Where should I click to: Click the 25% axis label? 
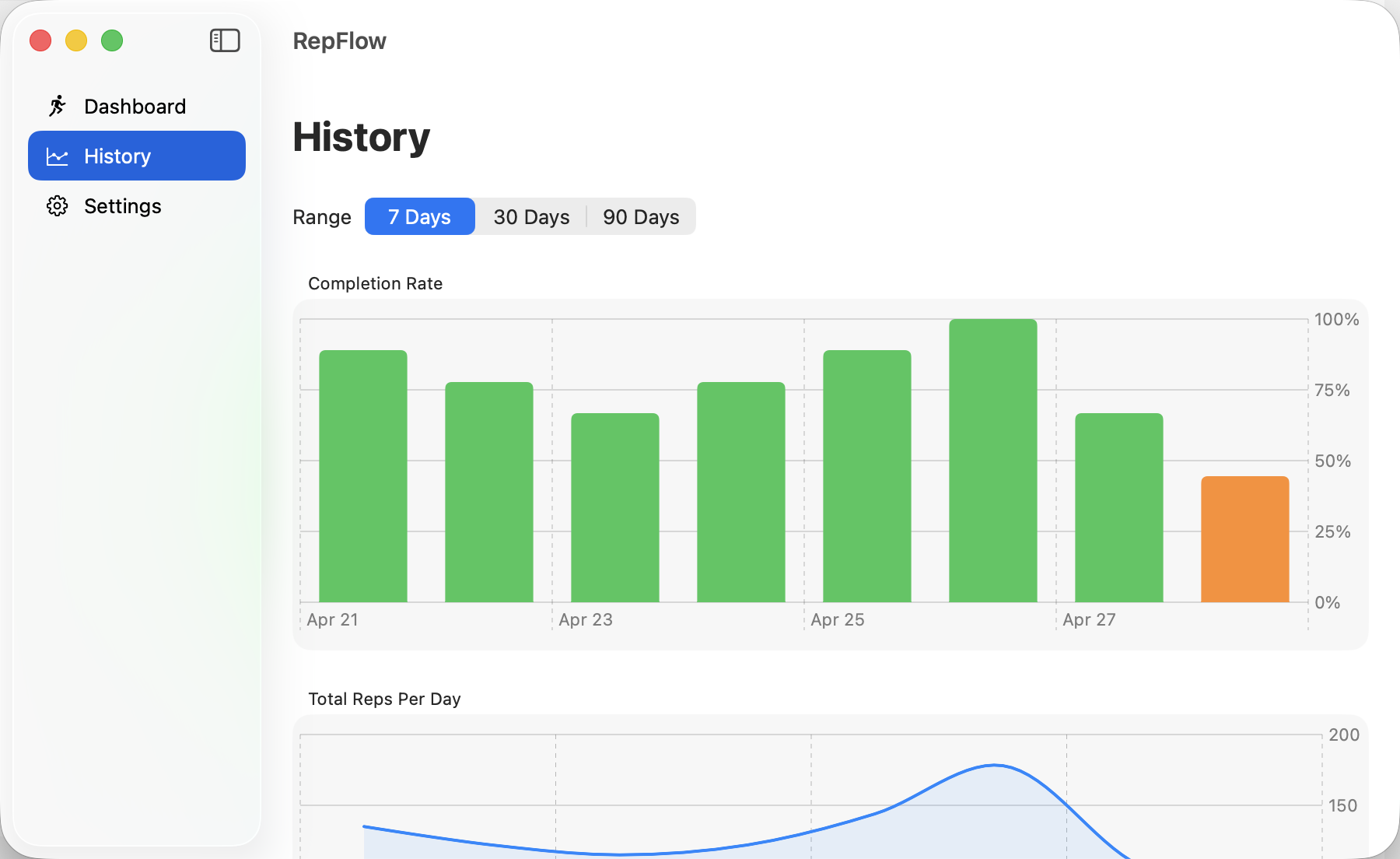[1333, 531]
